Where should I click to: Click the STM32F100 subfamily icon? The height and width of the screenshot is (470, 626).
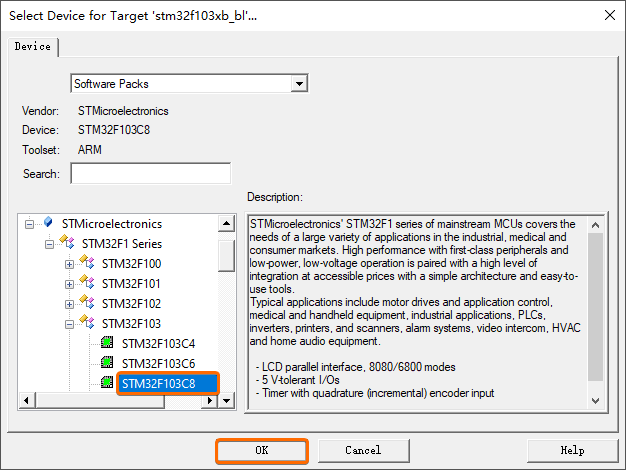point(87,262)
